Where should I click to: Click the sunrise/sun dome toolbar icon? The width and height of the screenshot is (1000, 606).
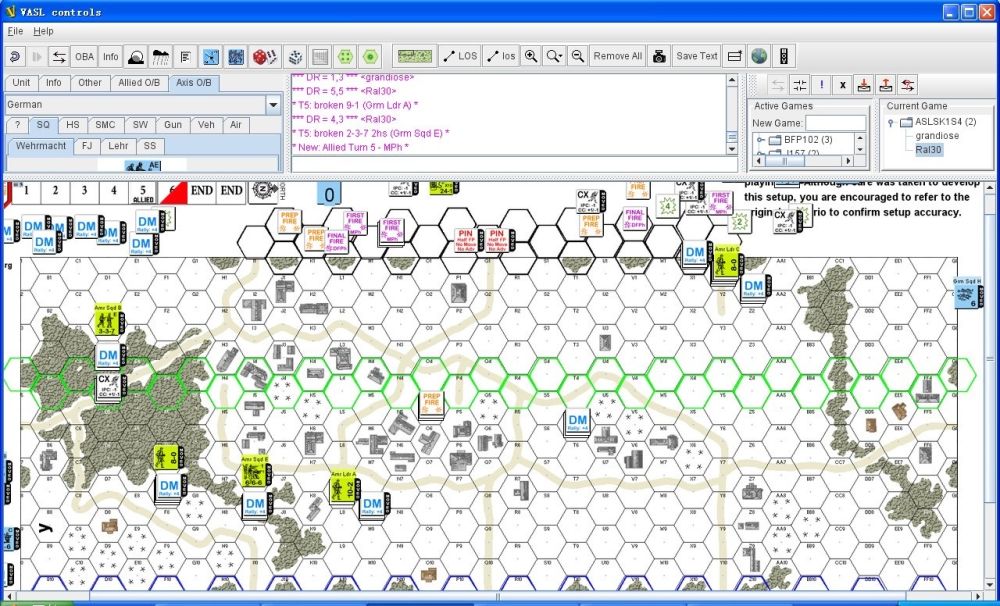(135, 56)
